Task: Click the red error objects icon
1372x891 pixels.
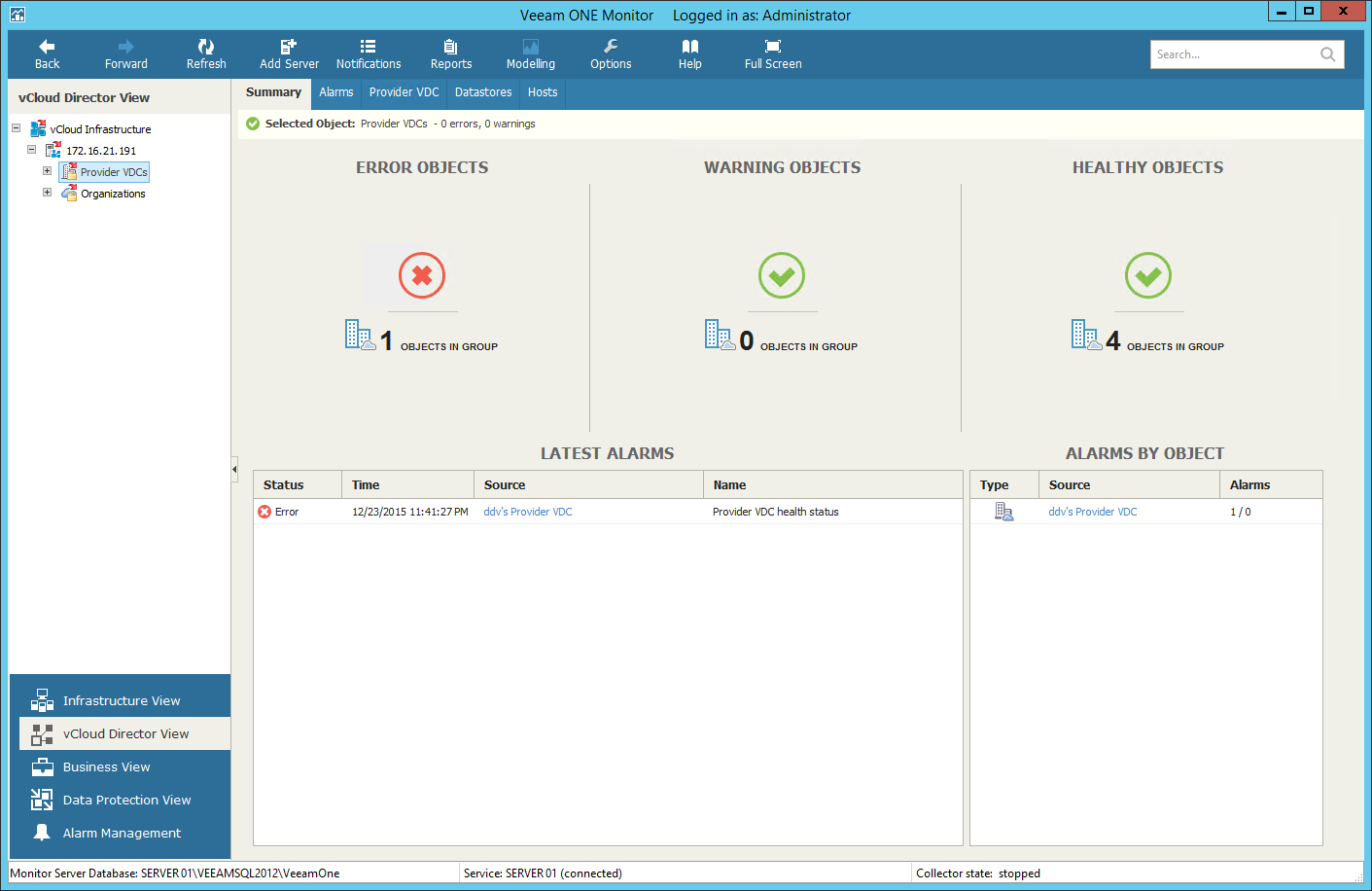Action: [422, 275]
